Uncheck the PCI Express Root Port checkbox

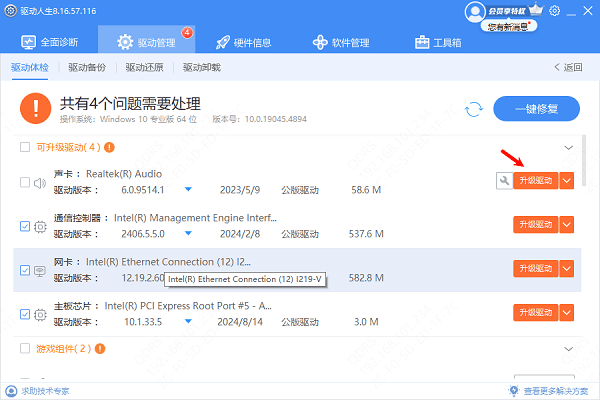click(x=25, y=314)
